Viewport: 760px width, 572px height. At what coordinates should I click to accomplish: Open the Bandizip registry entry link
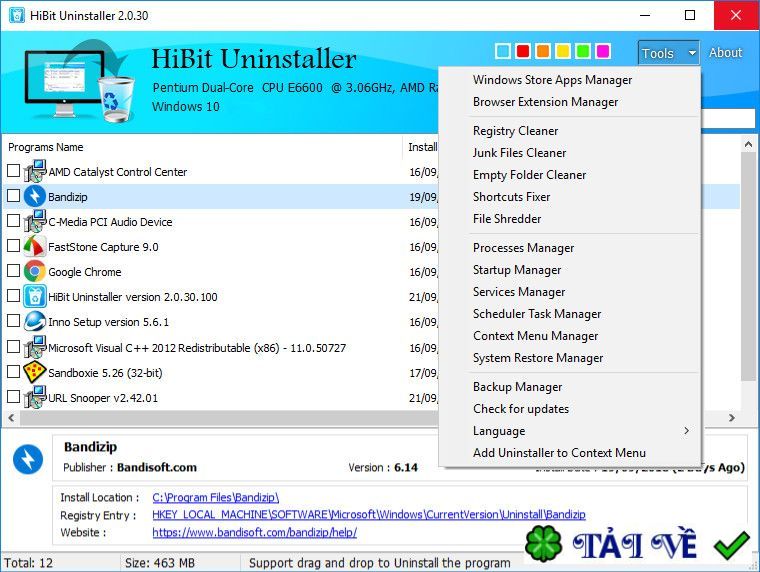click(369, 514)
